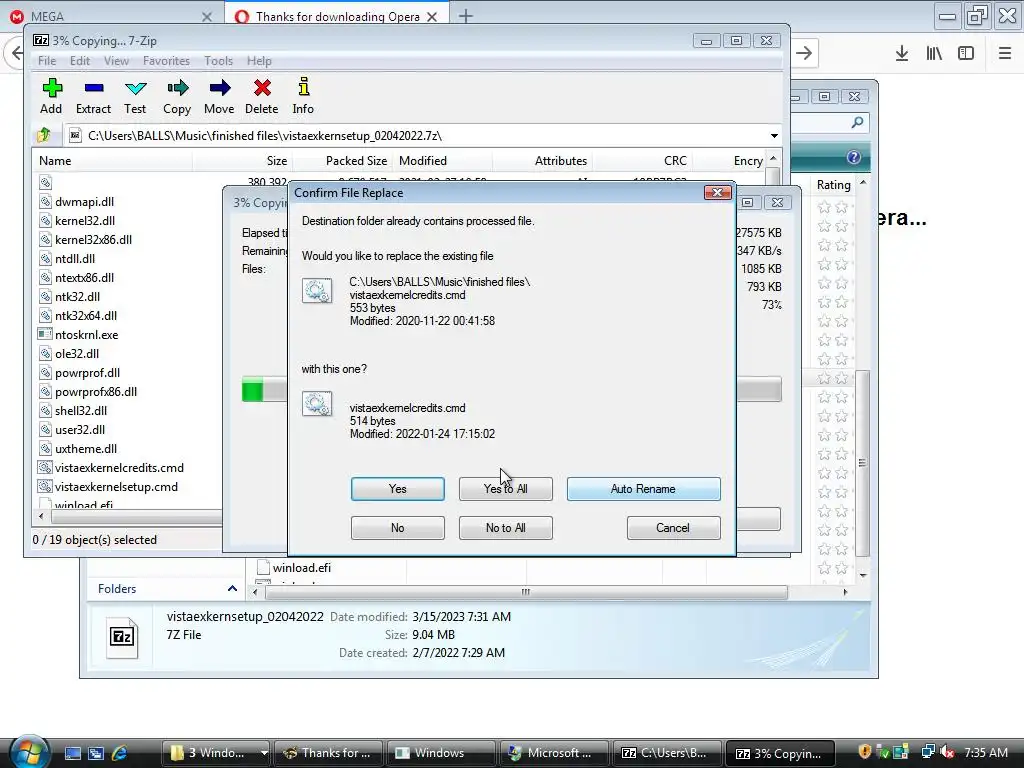Open the Edit menu

pyautogui.click(x=80, y=61)
